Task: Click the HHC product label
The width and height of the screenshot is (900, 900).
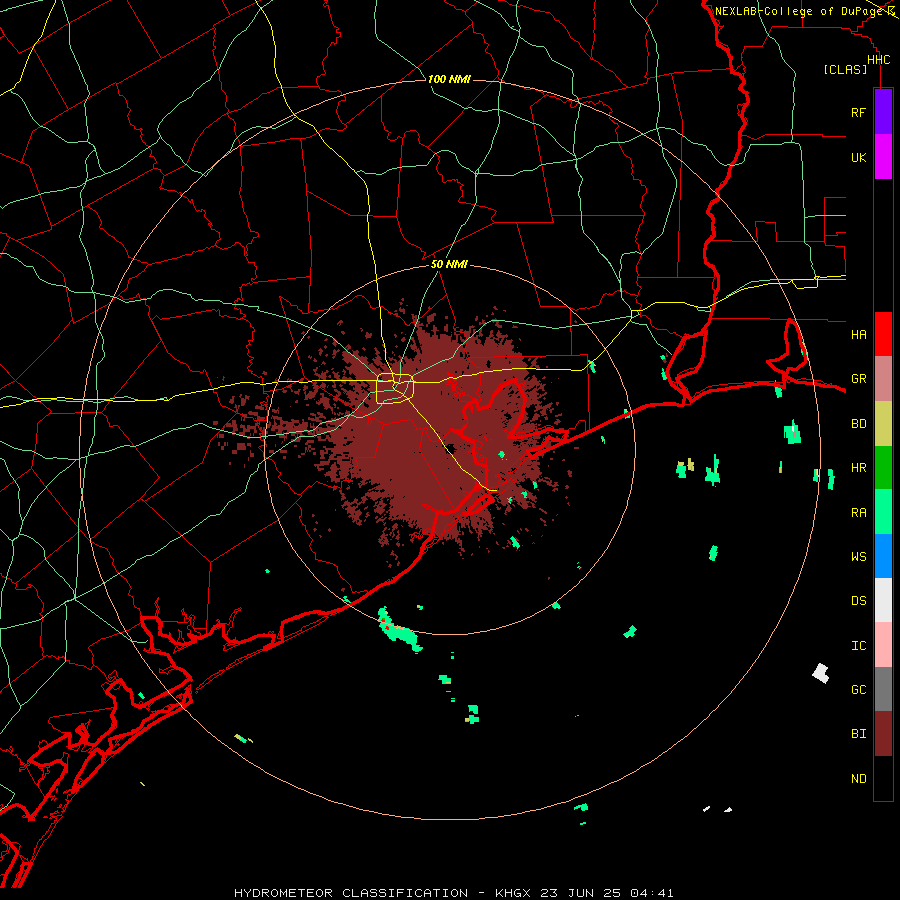Action: click(x=878, y=59)
